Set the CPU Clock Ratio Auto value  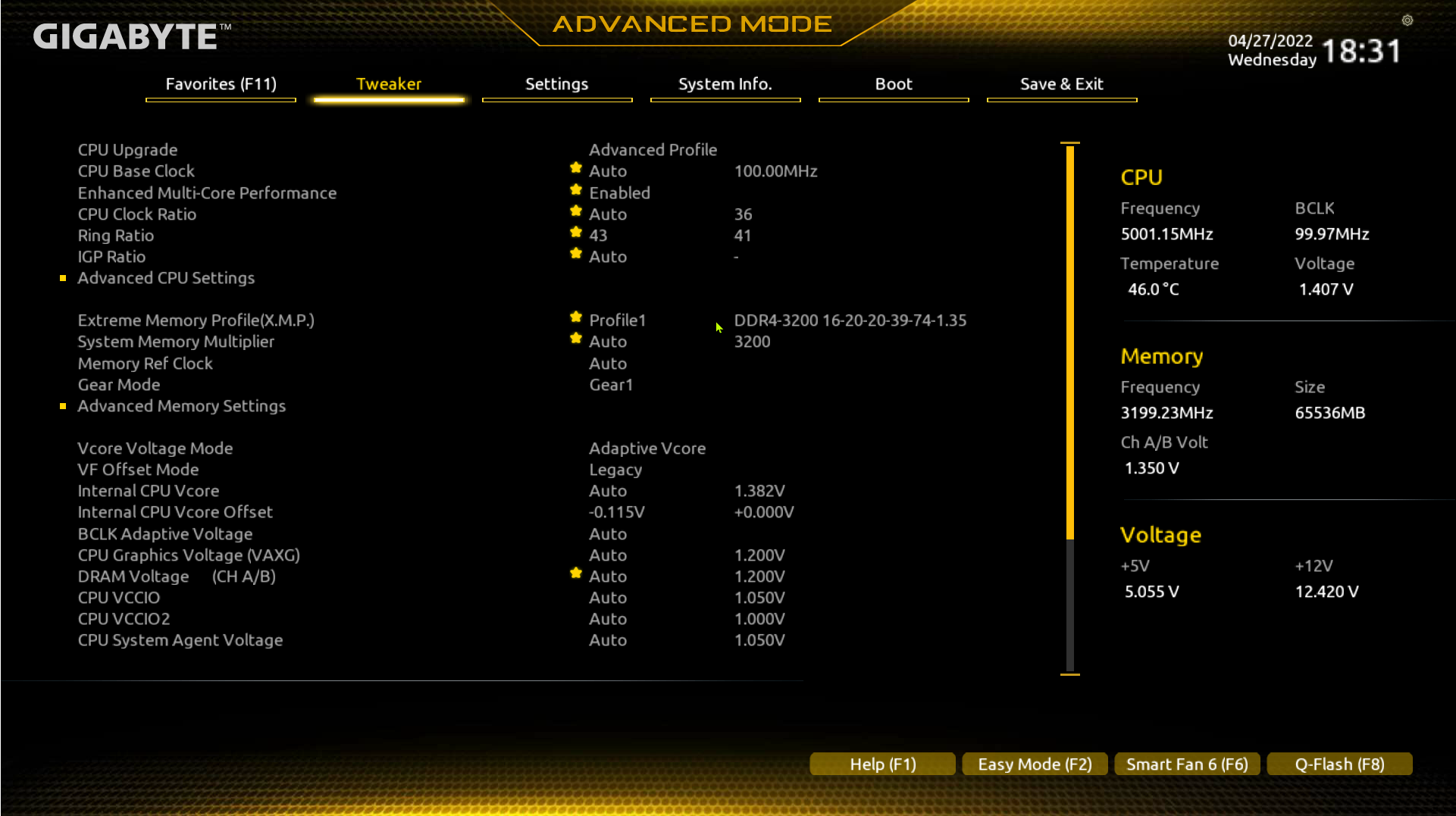point(608,214)
